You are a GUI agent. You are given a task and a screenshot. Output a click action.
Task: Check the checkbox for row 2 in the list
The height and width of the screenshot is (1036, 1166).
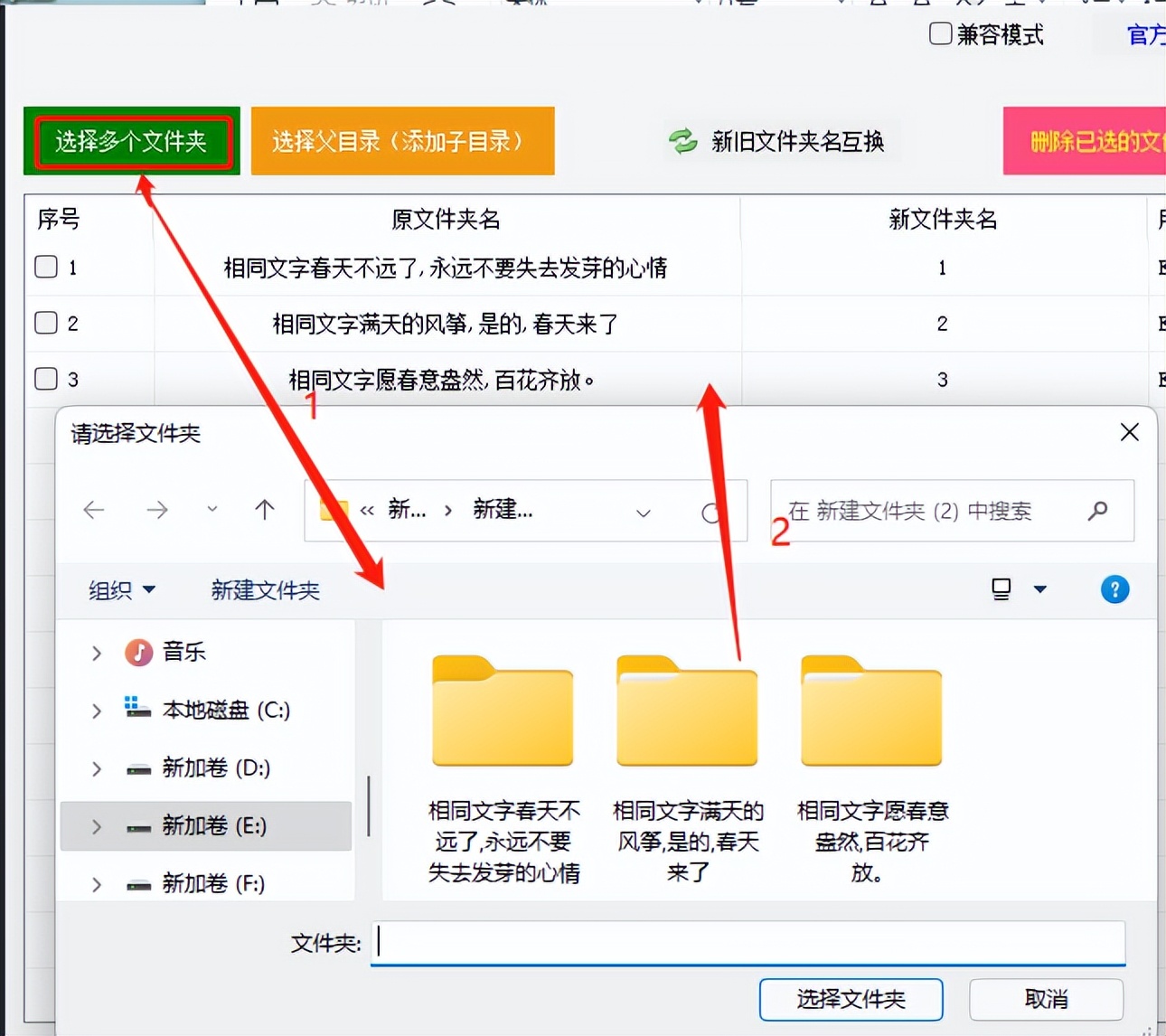click(x=45, y=323)
